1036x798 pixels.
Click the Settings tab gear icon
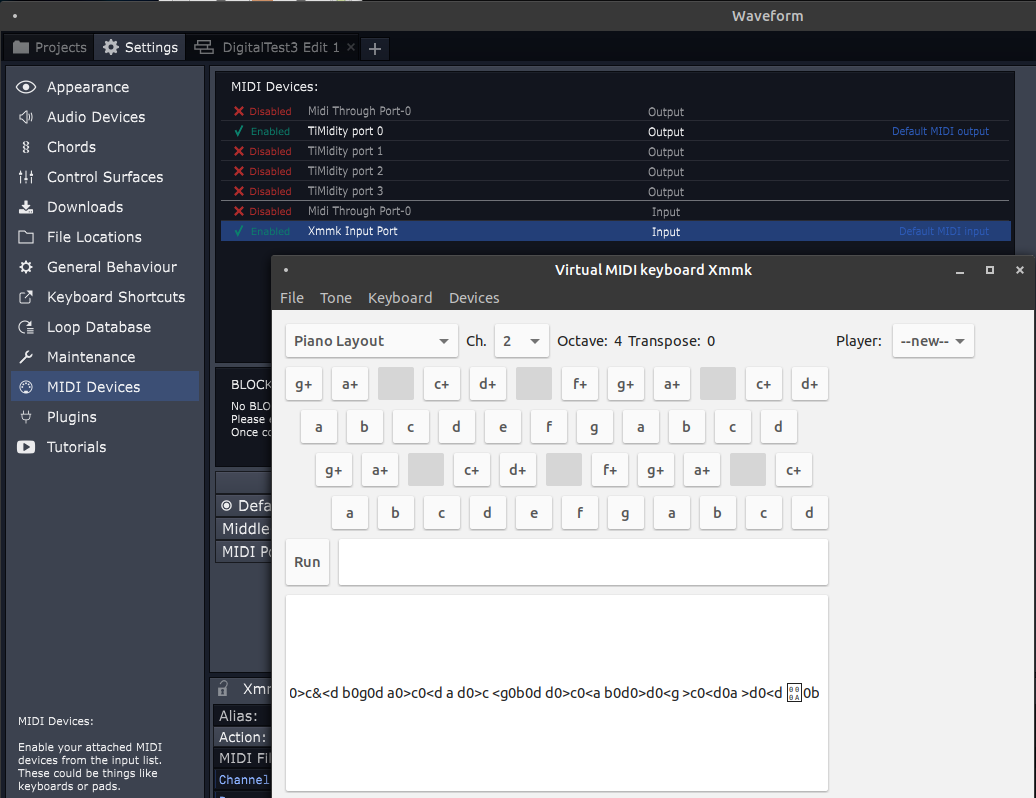pyautogui.click(x=111, y=47)
